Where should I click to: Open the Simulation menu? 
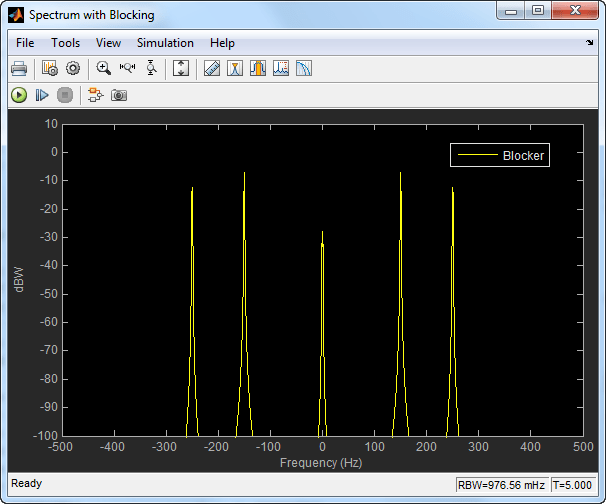pyautogui.click(x=165, y=43)
